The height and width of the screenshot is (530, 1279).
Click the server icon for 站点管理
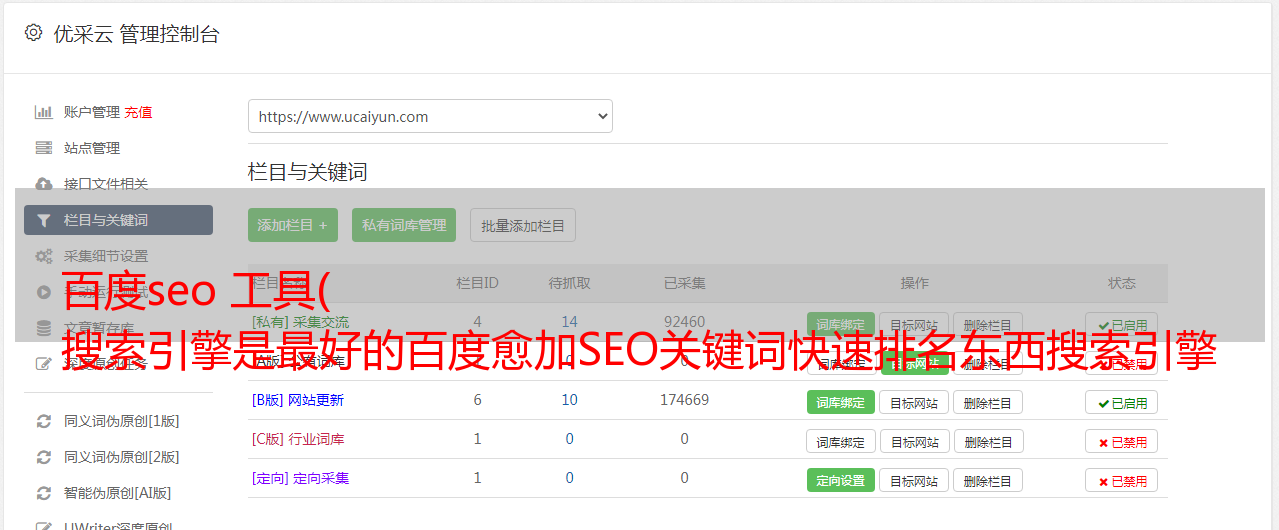[43, 148]
